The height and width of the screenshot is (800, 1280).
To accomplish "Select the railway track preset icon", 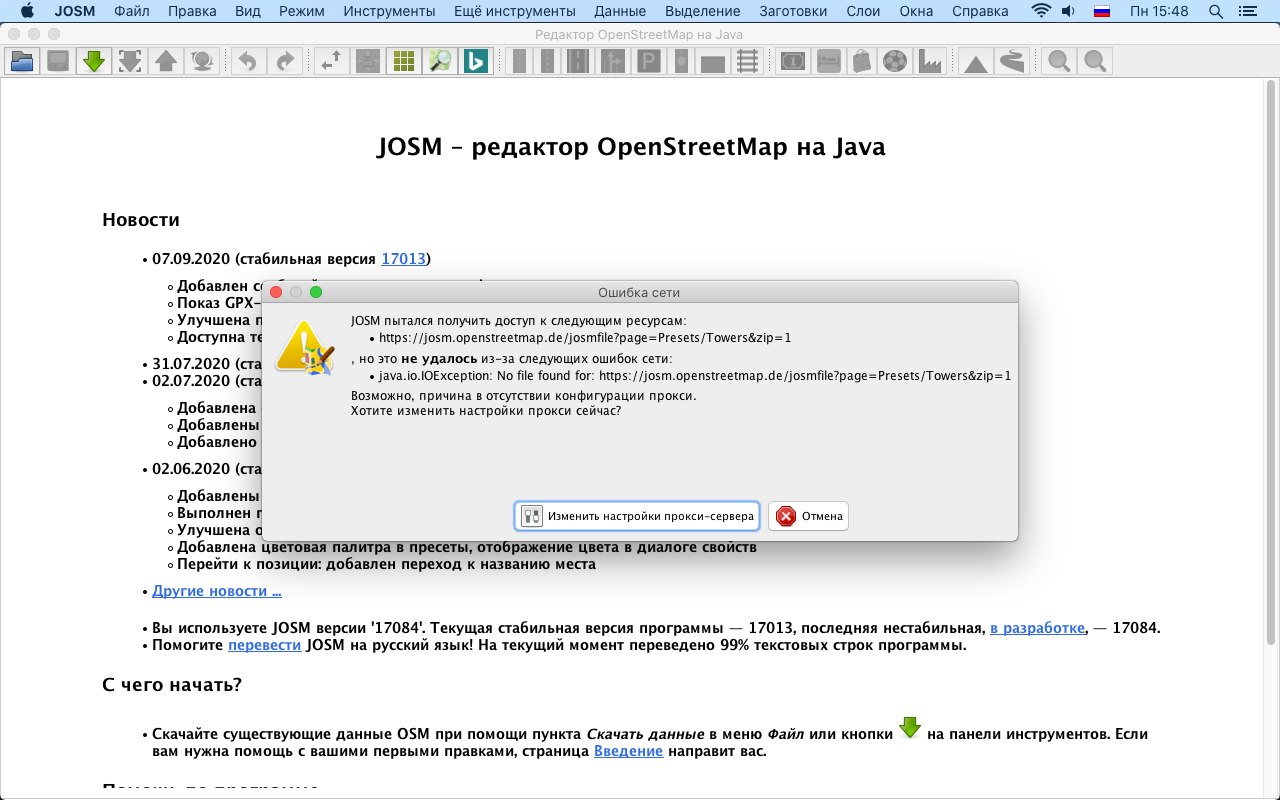I will tap(747, 61).
